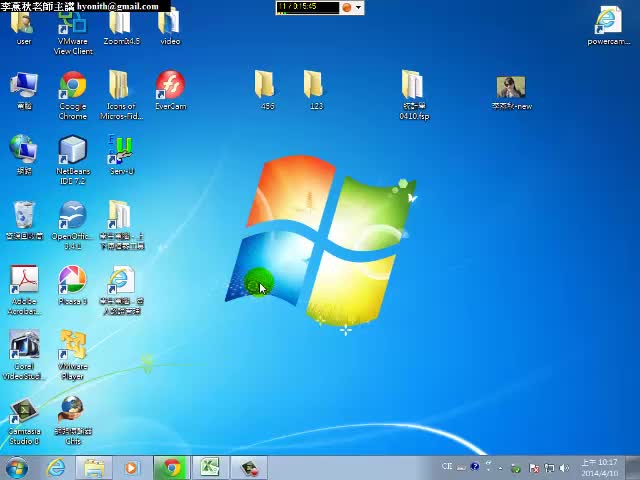
Task: Select the ZoomIt4.5 folder icon
Action: tap(121, 29)
